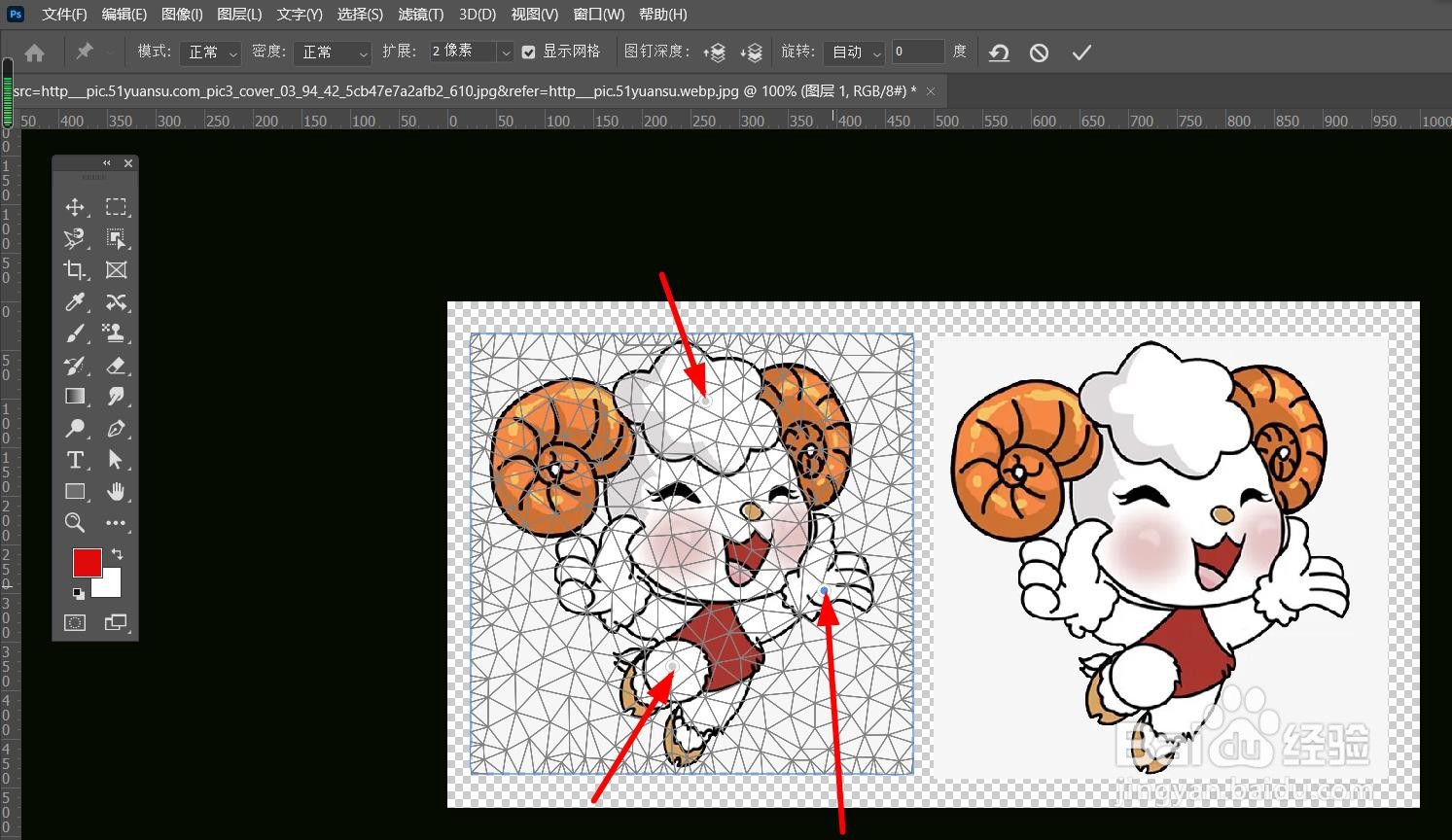This screenshot has width=1452, height=840.
Task: Select the Eyedropper tool
Action: pos(75,301)
